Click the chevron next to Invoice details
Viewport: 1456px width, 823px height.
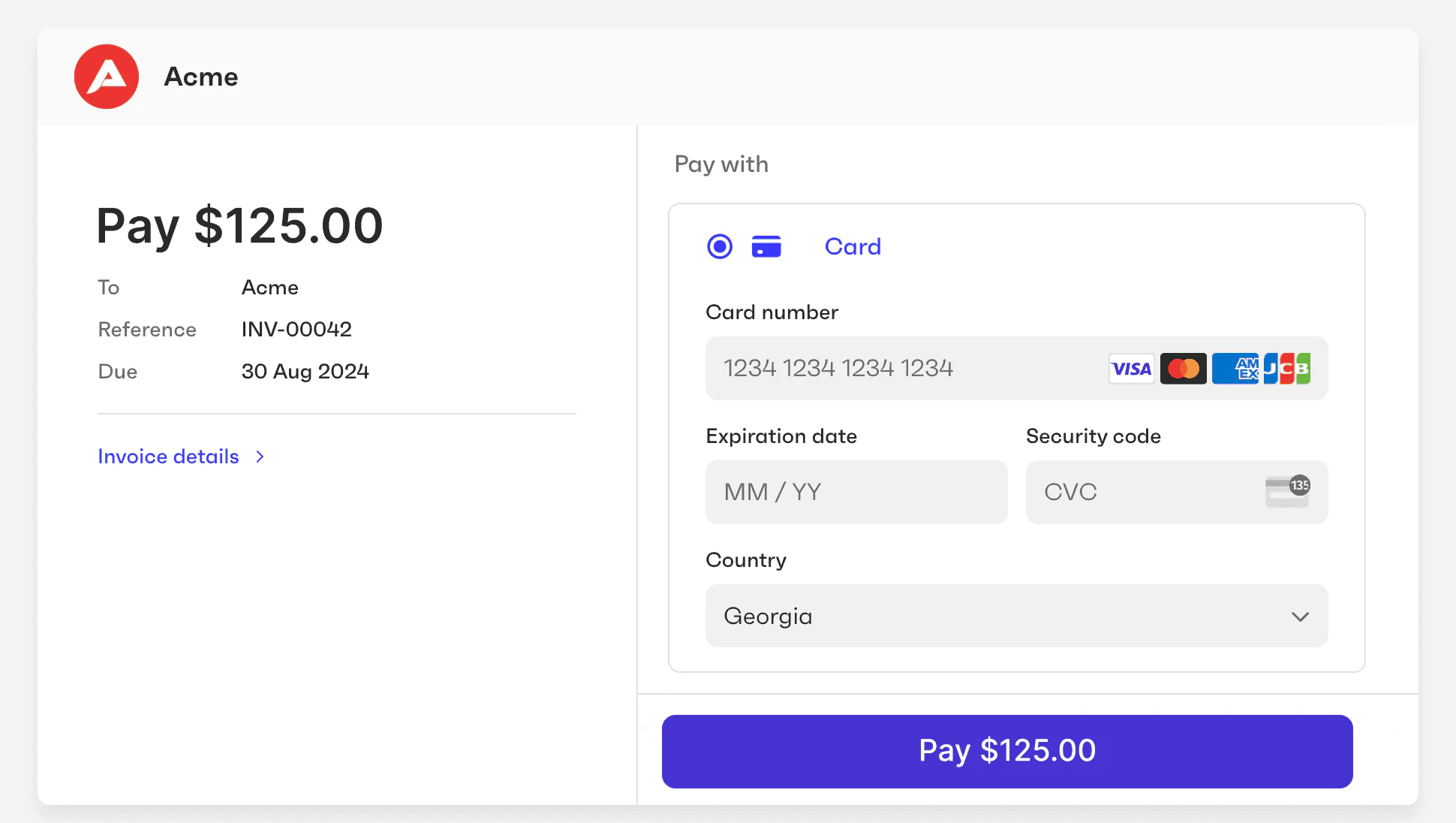tap(260, 456)
